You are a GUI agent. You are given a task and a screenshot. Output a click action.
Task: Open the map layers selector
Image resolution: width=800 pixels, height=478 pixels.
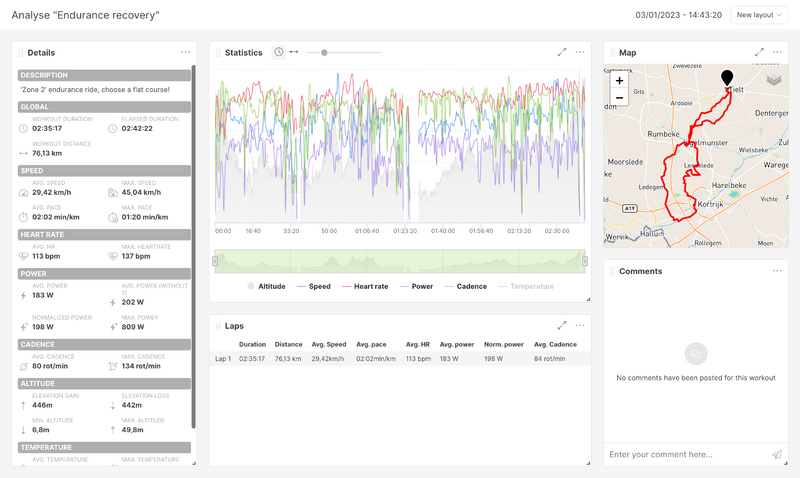pos(774,80)
